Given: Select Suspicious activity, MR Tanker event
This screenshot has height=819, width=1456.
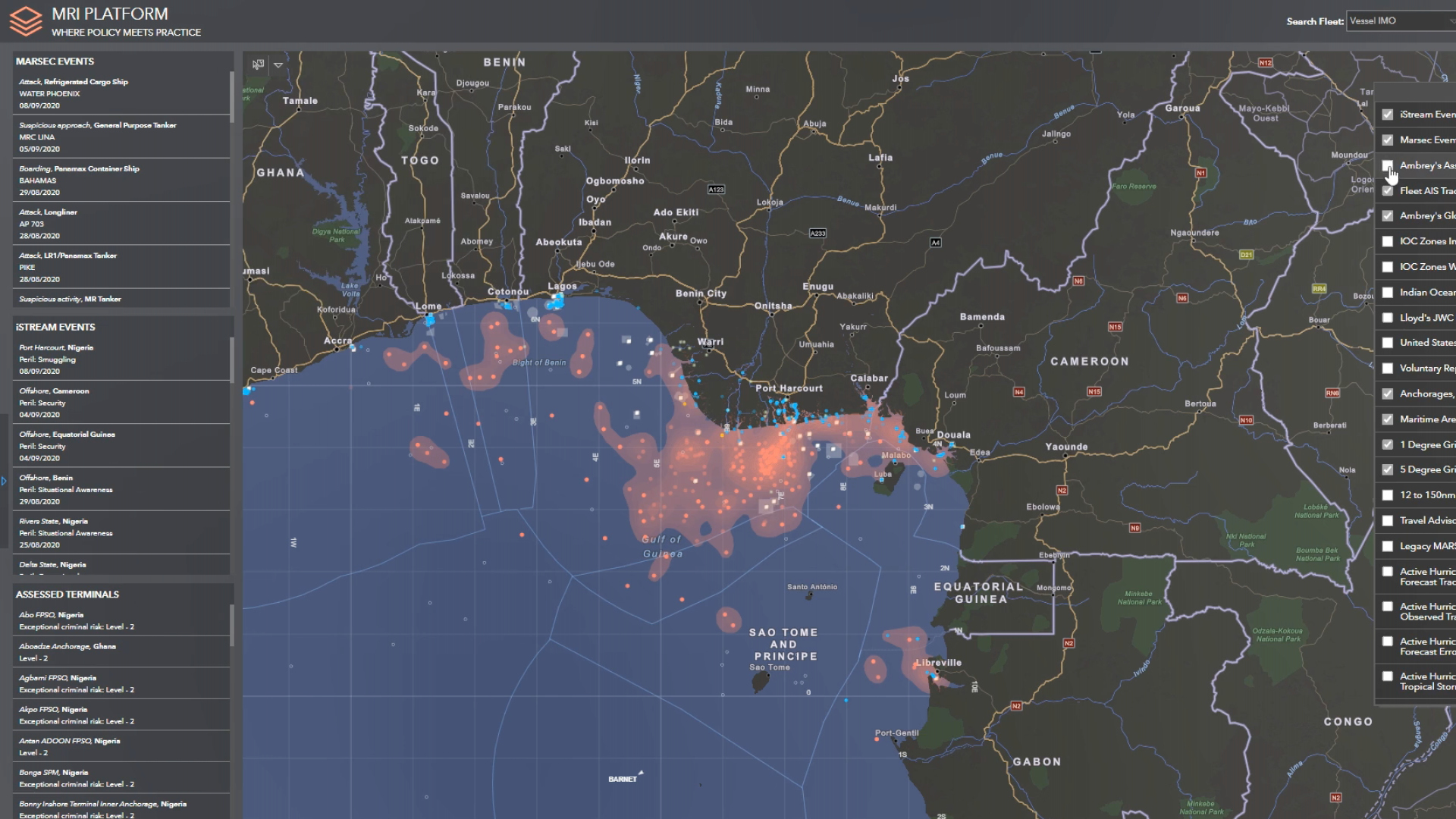Looking at the screenshot, I should pyautogui.click(x=121, y=299).
